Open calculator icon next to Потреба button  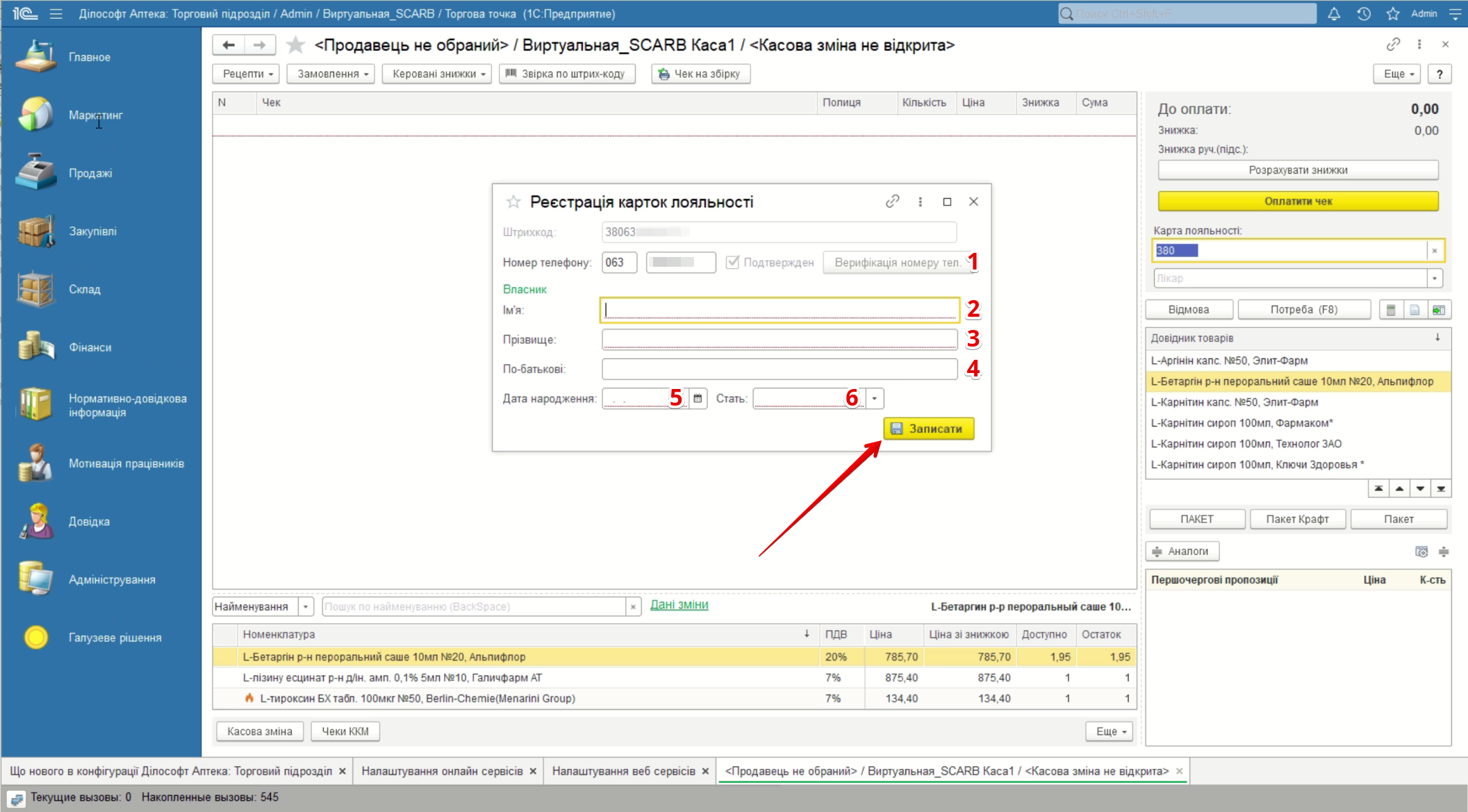(1390, 310)
